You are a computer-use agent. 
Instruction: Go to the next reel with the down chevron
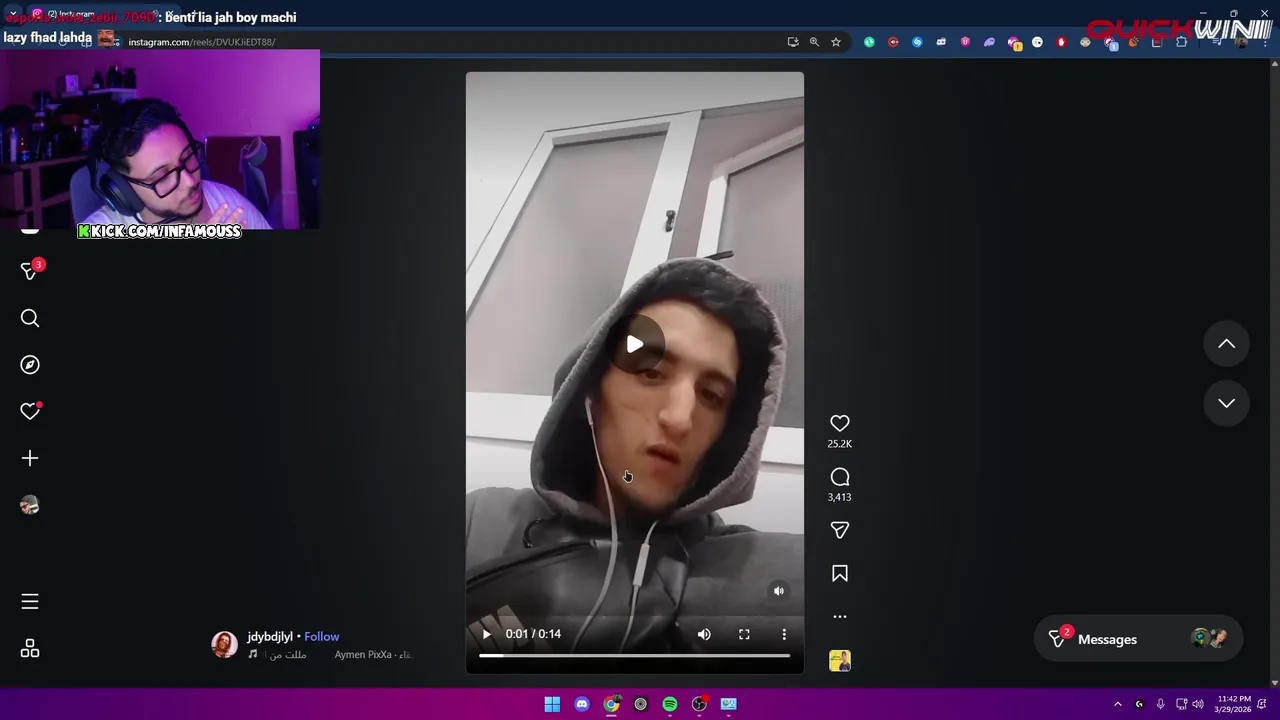pos(1227,403)
